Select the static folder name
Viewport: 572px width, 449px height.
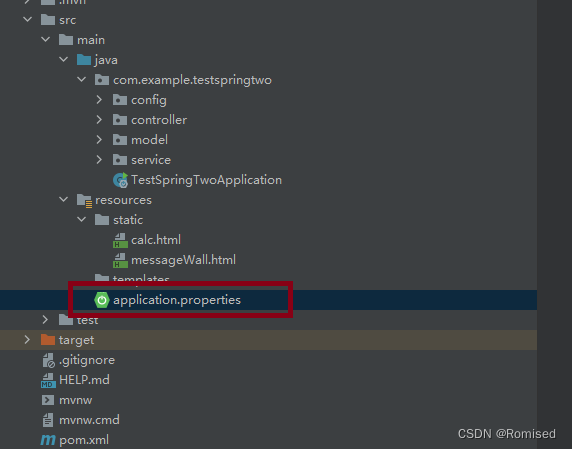[128, 220]
